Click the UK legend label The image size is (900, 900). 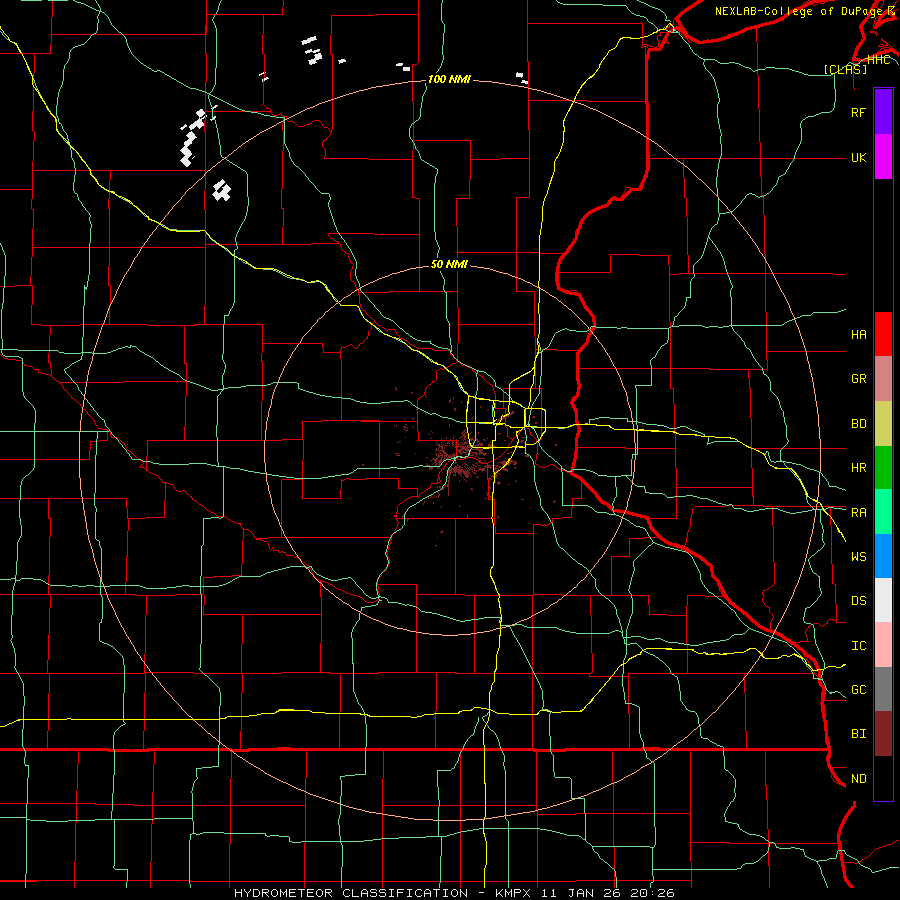pos(858,157)
